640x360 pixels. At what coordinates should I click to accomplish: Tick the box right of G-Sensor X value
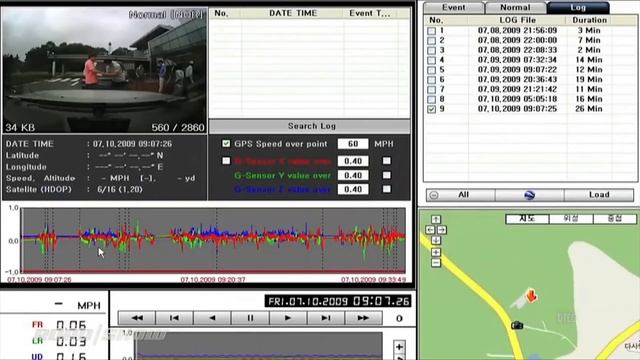point(387,161)
